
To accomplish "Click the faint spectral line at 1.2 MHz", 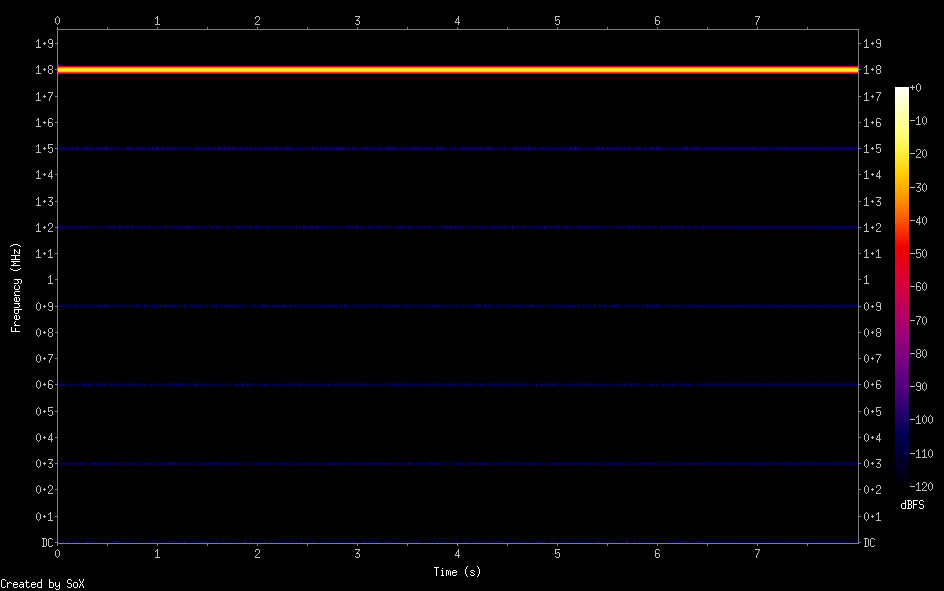I will 458,227.
